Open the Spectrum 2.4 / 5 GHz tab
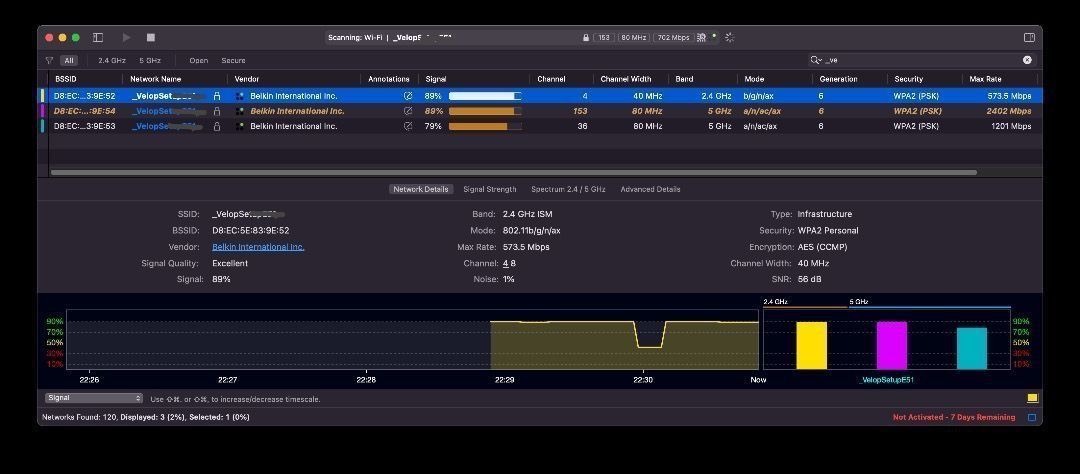Viewport: 1080px width, 474px height. (x=568, y=189)
